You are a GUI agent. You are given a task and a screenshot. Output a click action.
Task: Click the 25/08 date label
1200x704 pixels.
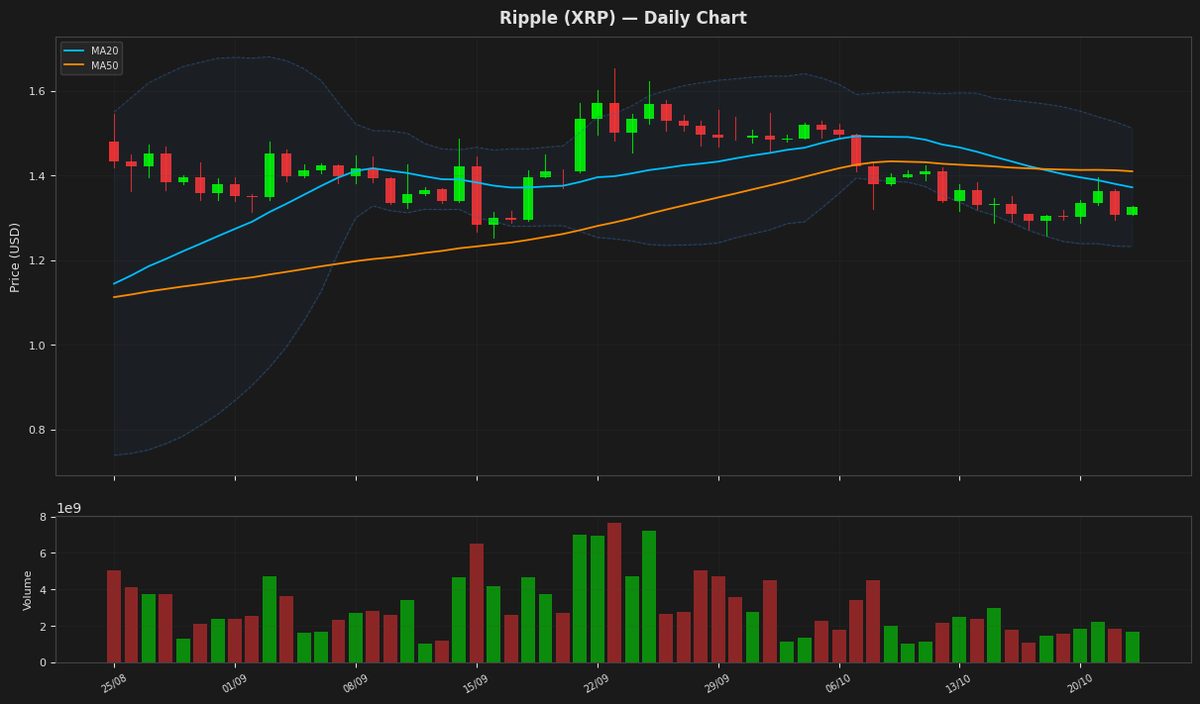113,683
